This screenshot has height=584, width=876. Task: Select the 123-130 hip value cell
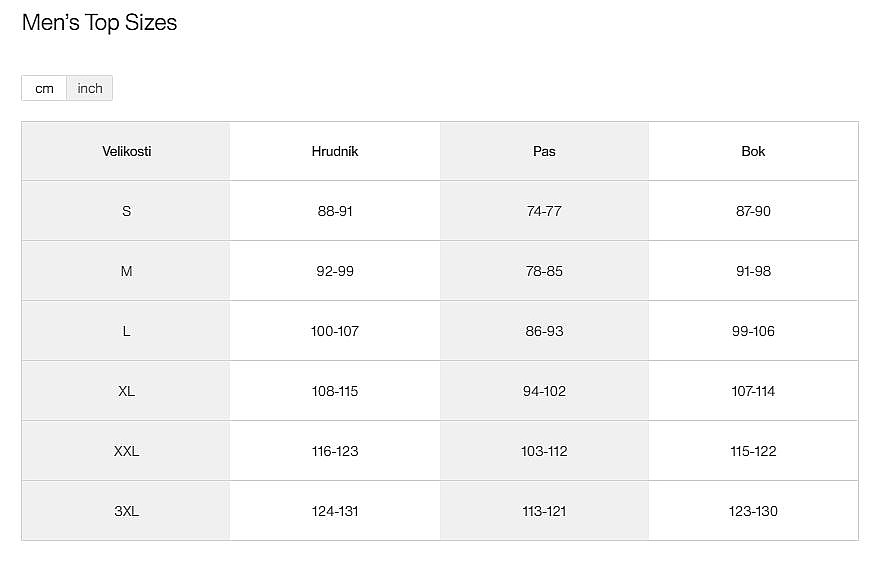click(753, 511)
